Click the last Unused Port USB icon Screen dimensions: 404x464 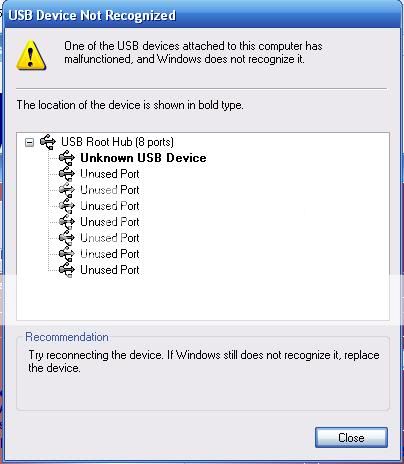[x=67, y=270]
